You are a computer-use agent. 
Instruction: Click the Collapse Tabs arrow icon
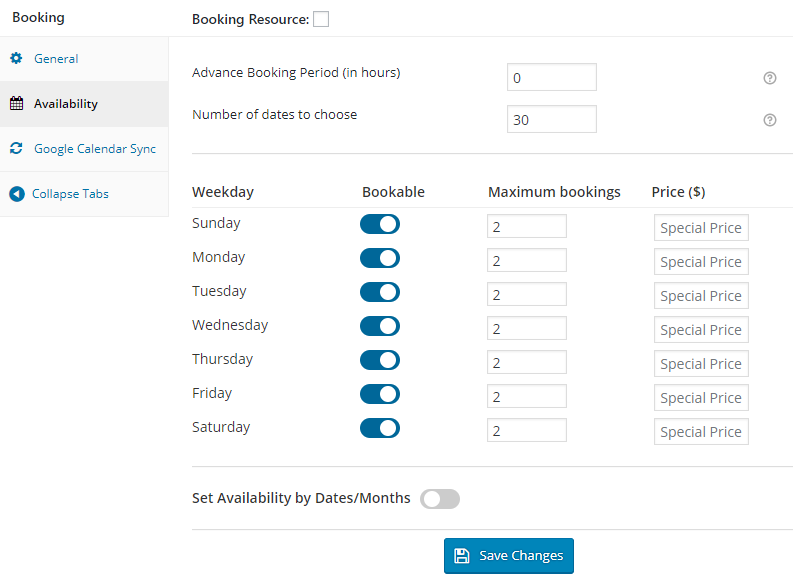tap(16, 194)
